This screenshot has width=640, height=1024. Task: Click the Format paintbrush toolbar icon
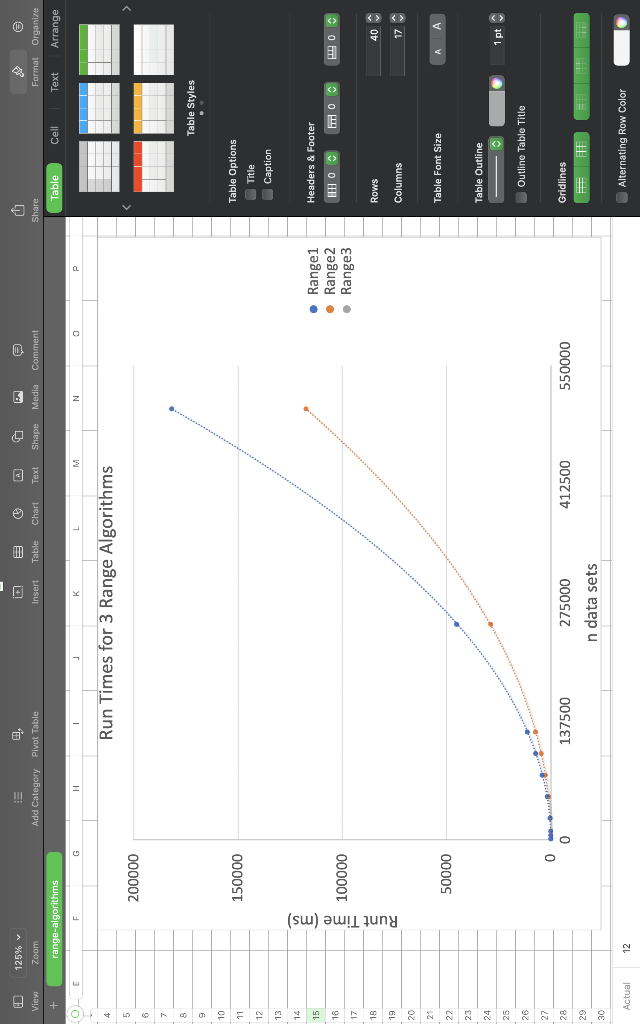click(x=18, y=71)
